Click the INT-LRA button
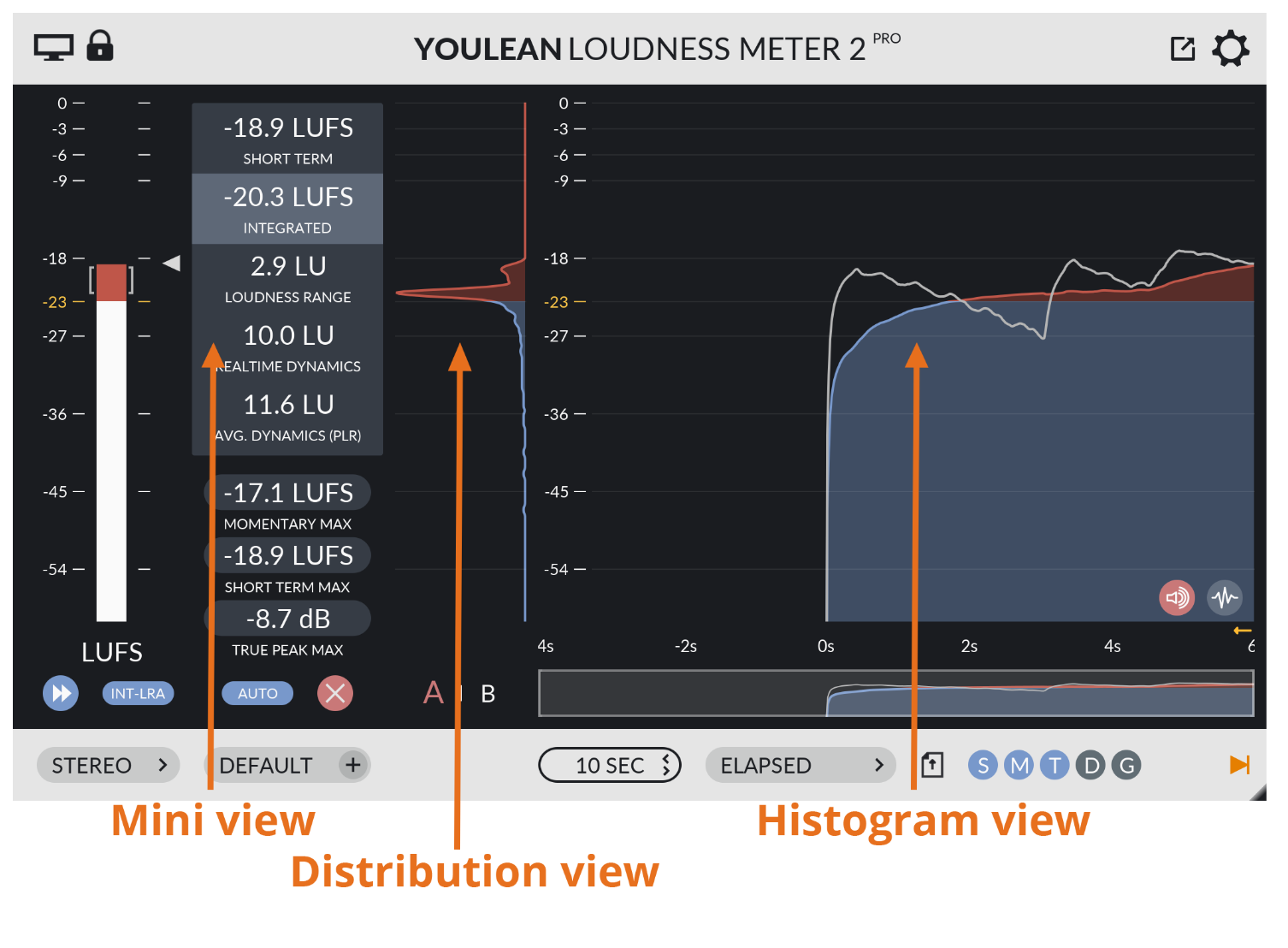1288x948 pixels. (x=138, y=693)
